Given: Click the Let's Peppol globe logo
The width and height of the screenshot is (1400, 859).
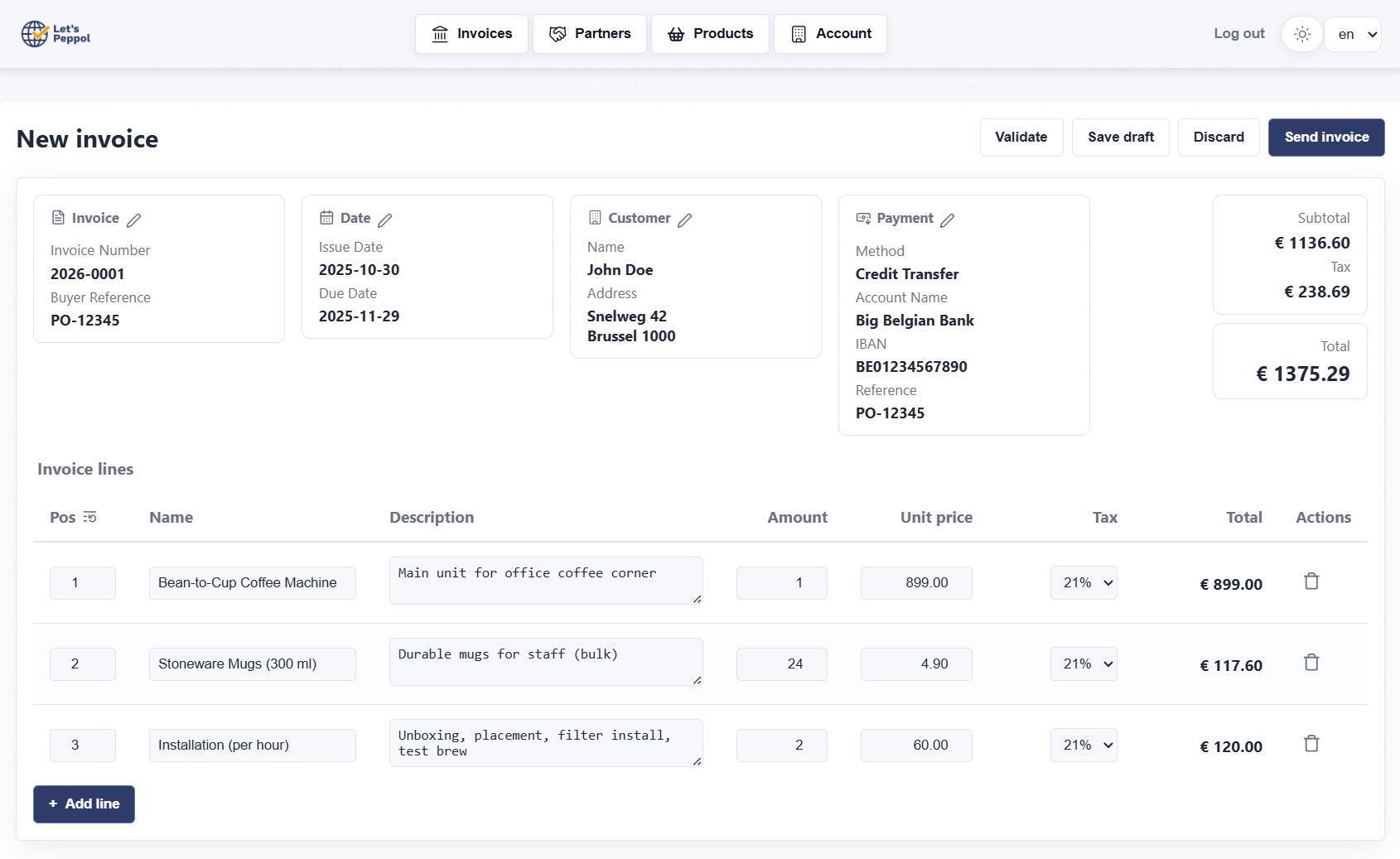Looking at the screenshot, I should (x=35, y=34).
